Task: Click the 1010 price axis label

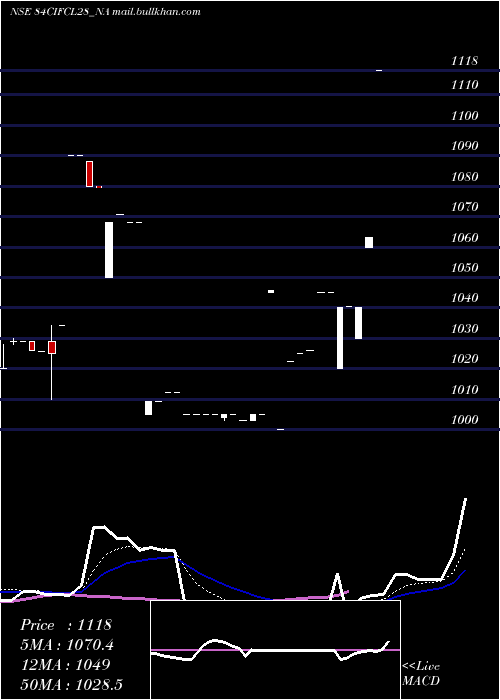Action: [x=464, y=390]
